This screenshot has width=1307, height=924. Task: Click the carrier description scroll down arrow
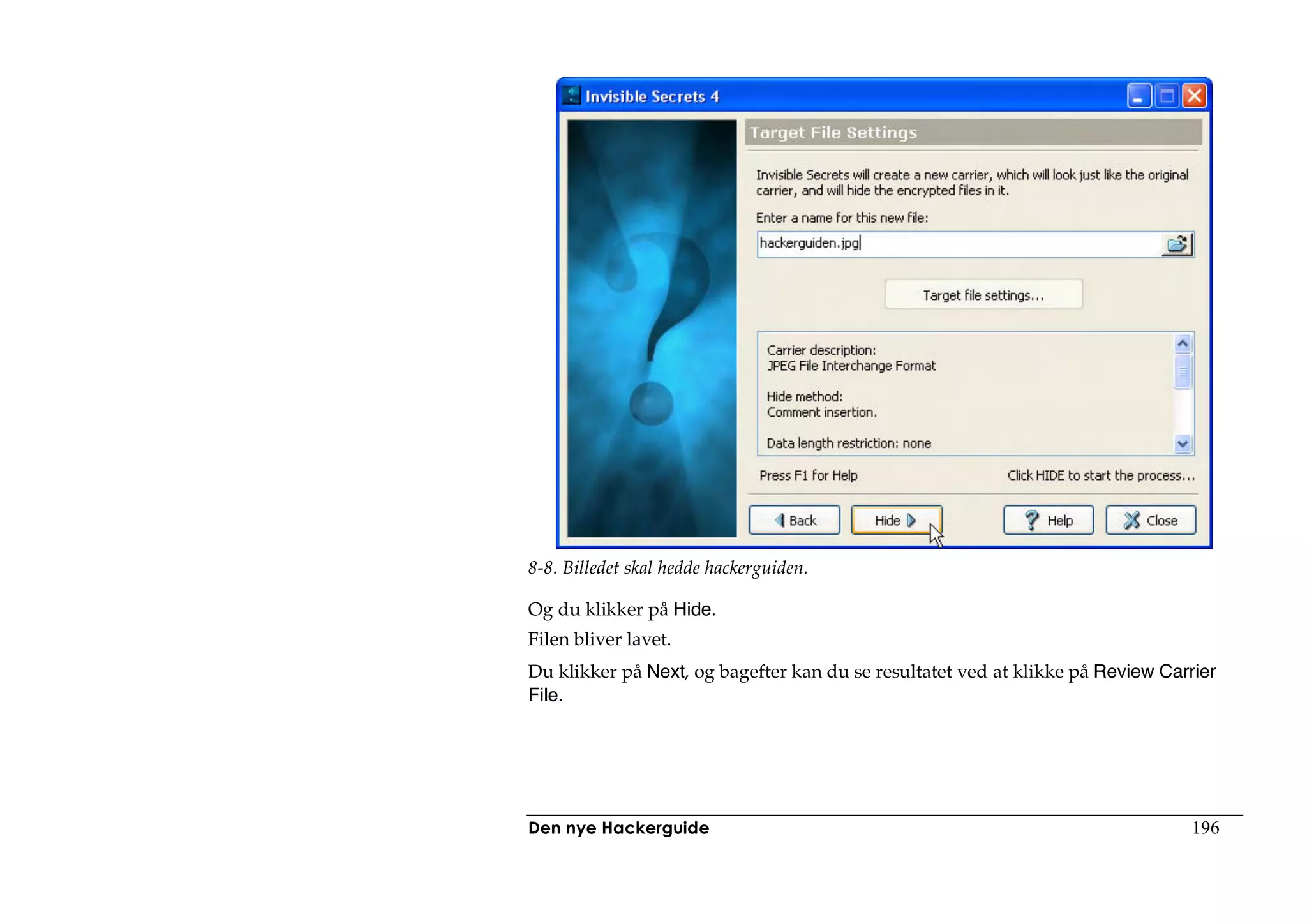tap(1183, 443)
